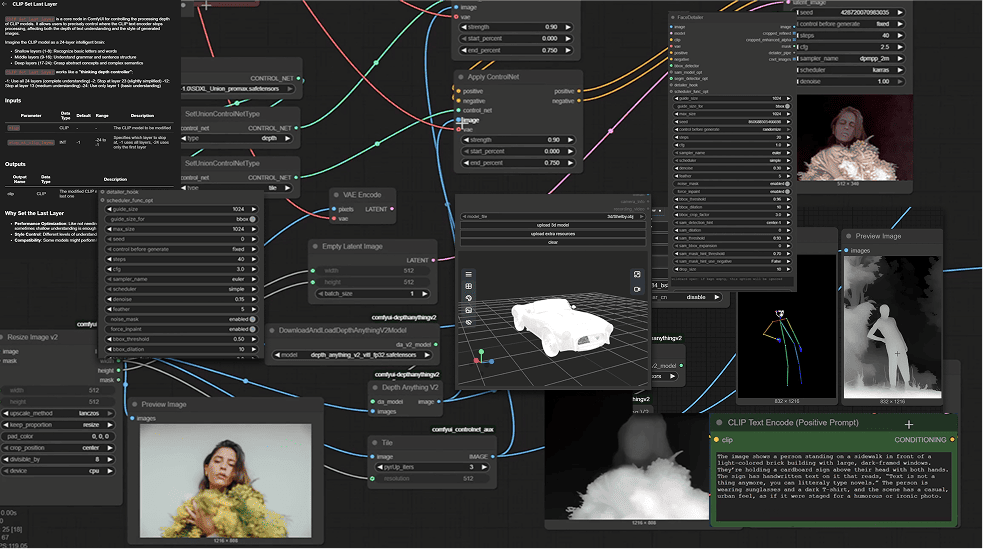Open depth_anything_v2 model combo box
This screenshot has height=549, width=983.
point(352,355)
